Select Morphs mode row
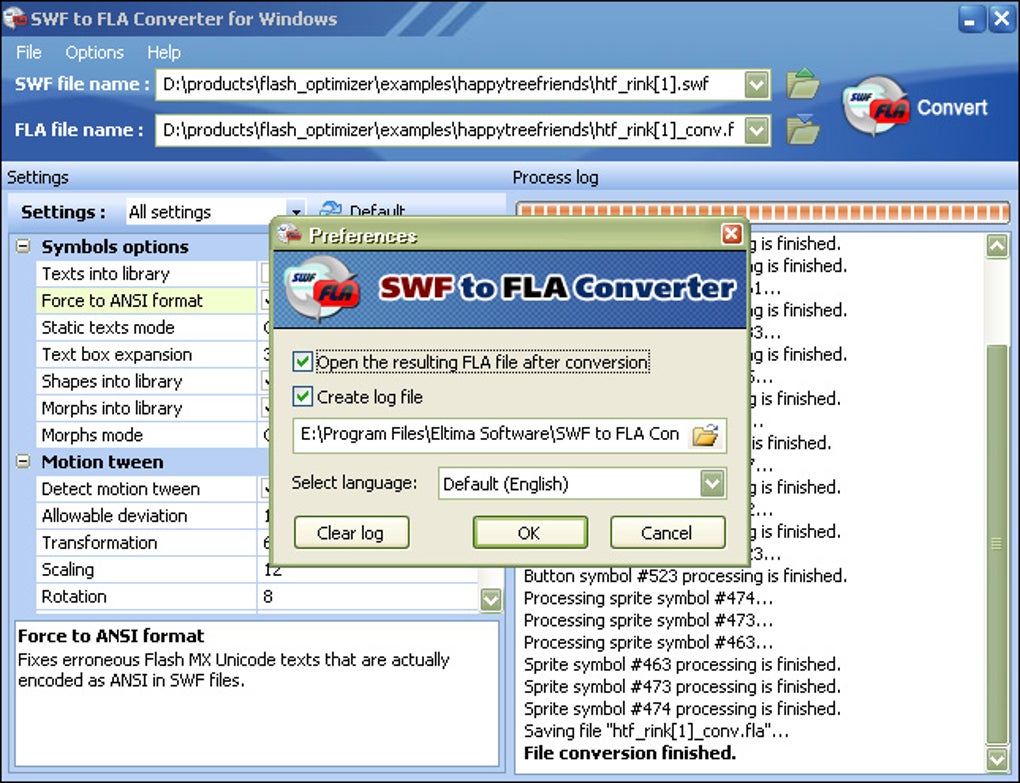Image resolution: width=1020 pixels, height=783 pixels. (146, 434)
